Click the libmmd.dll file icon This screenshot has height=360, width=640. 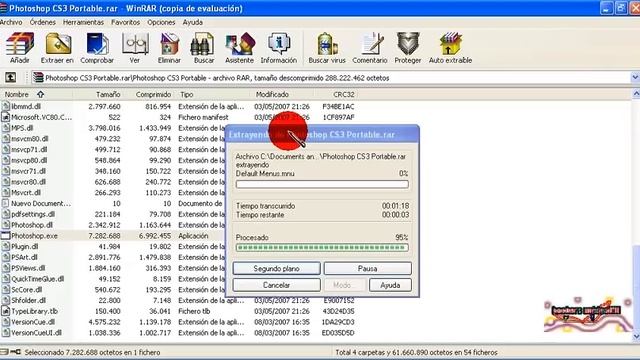tap(5, 107)
